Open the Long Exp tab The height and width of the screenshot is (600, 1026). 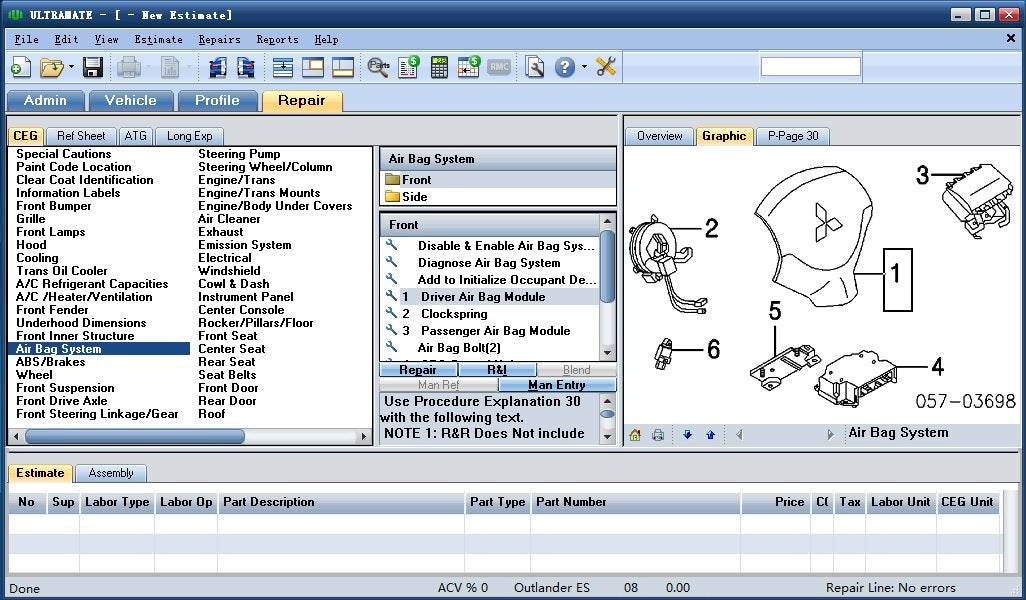click(x=189, y=136)
